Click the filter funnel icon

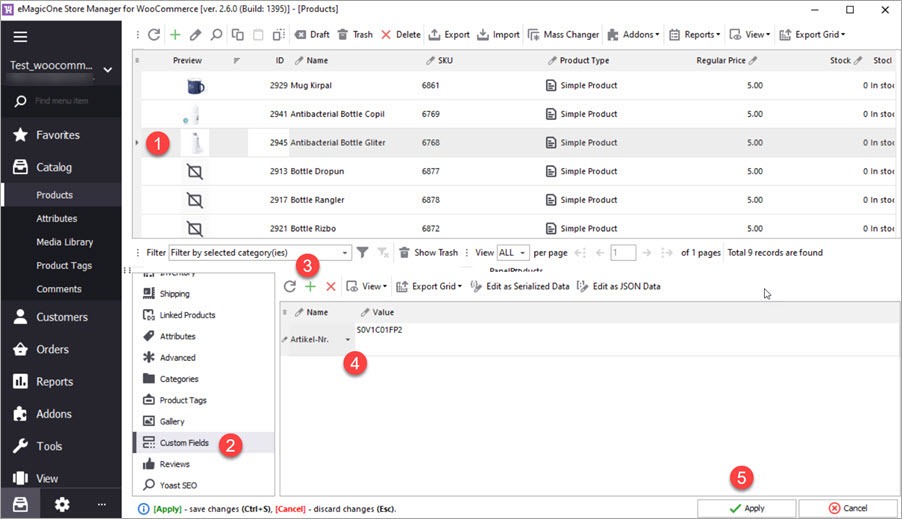(x=363, y=253)
